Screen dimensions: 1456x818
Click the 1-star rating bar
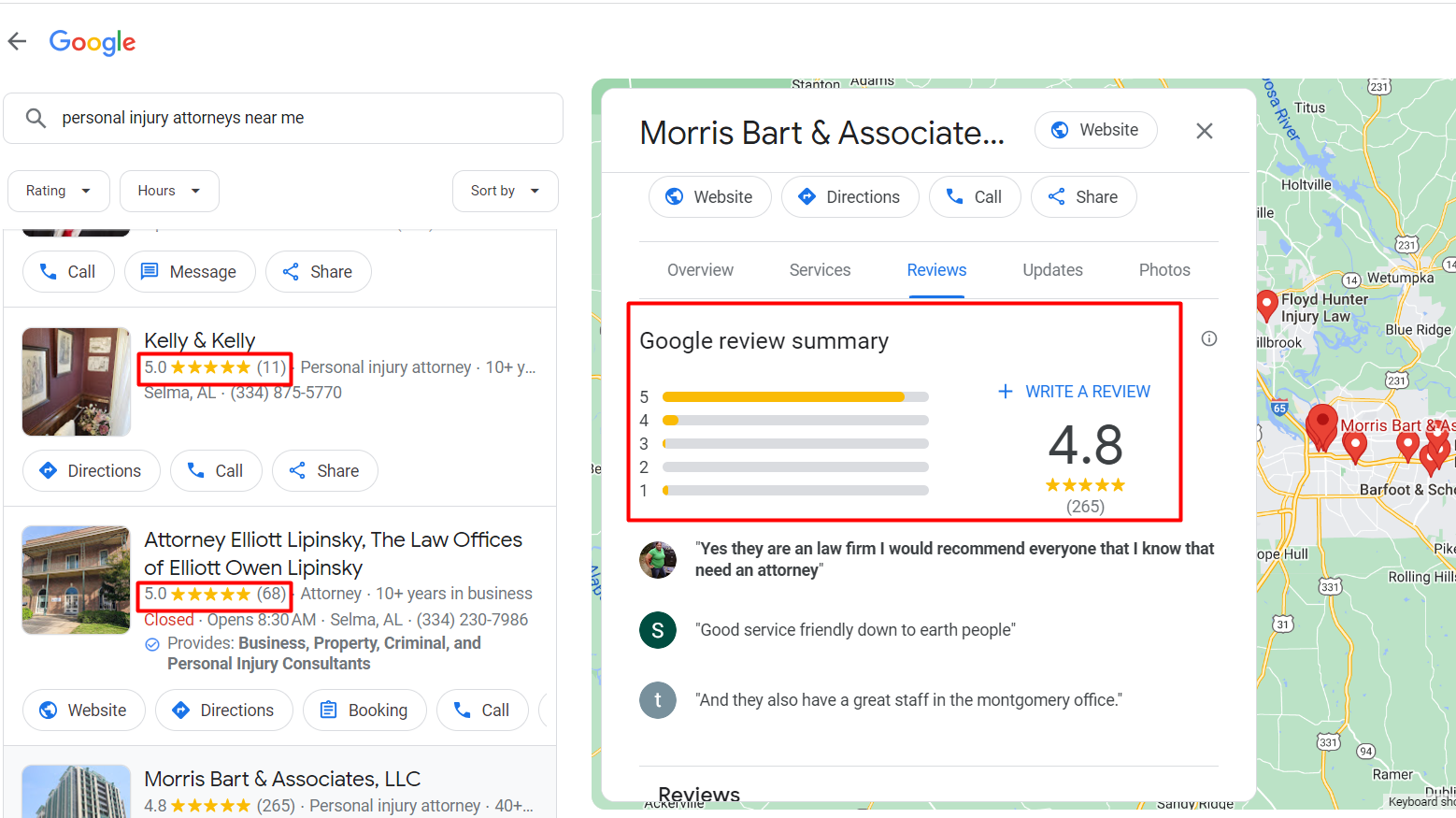coord(795,490)
